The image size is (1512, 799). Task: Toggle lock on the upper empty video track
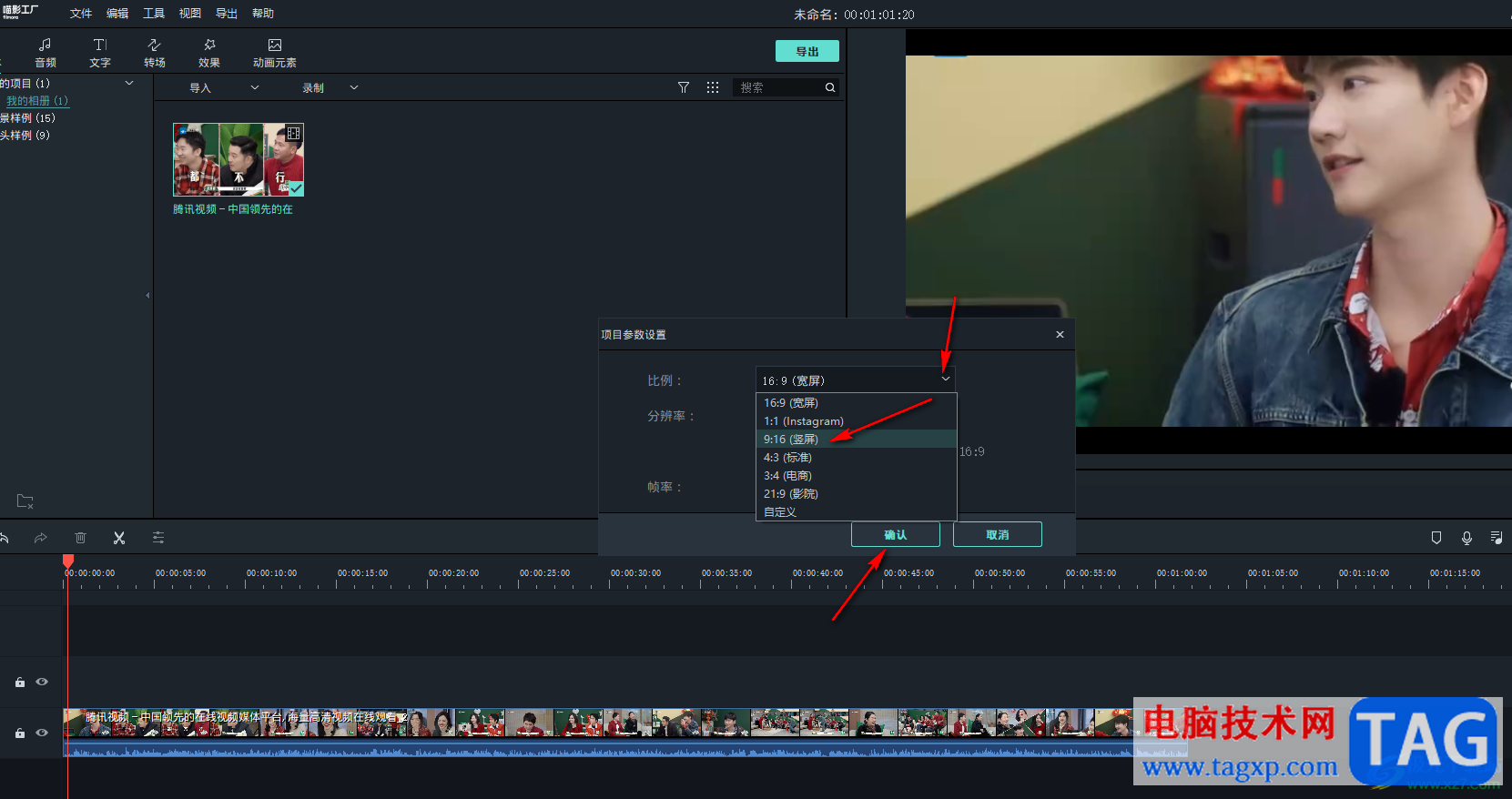(x=20, y=682)
